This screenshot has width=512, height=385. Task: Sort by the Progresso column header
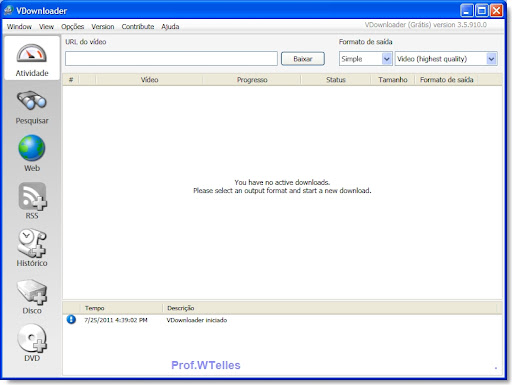pos(252,80)
